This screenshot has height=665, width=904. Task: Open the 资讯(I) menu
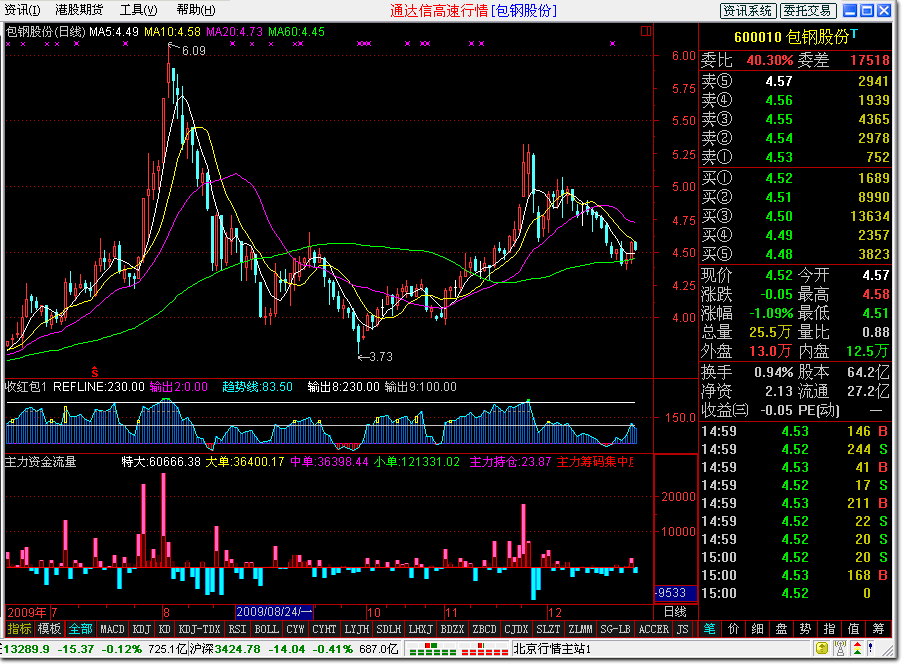(22, 10)
